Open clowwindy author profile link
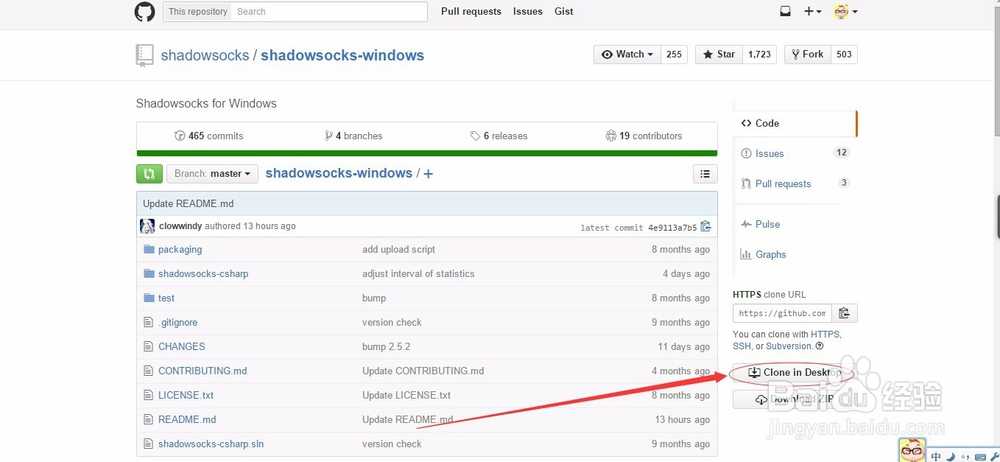The height and width of the screenshot is (462, 1000). pos(180,226)
